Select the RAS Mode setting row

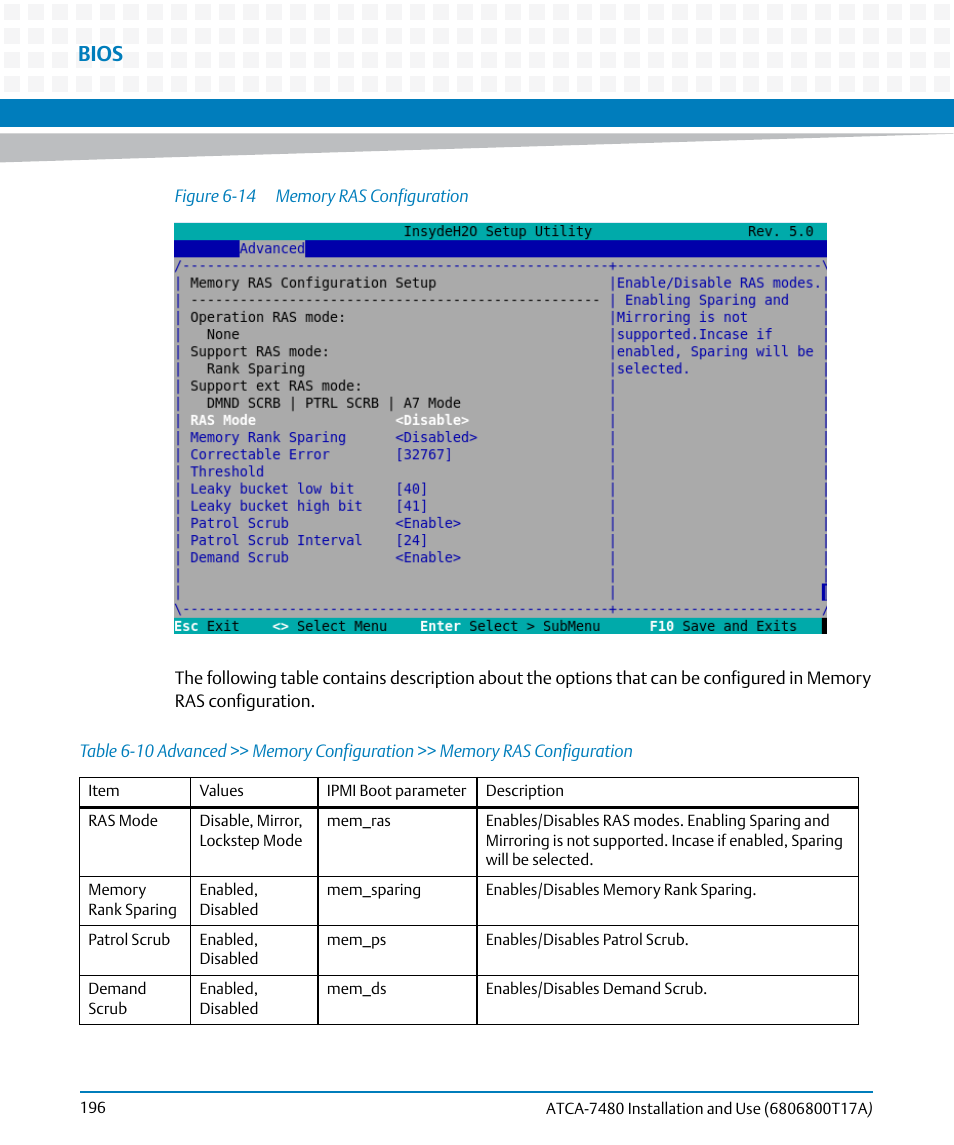tap(329, 421)
